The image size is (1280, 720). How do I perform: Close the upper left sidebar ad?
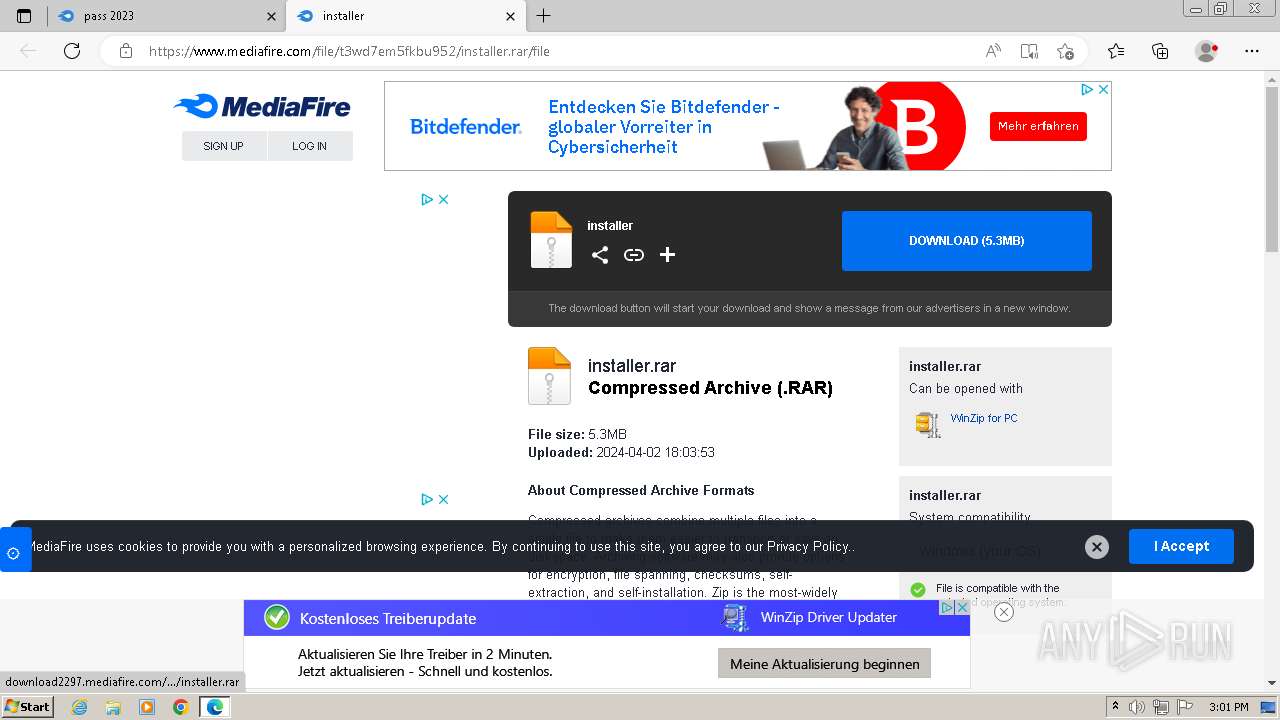click(x=444, y=200)
